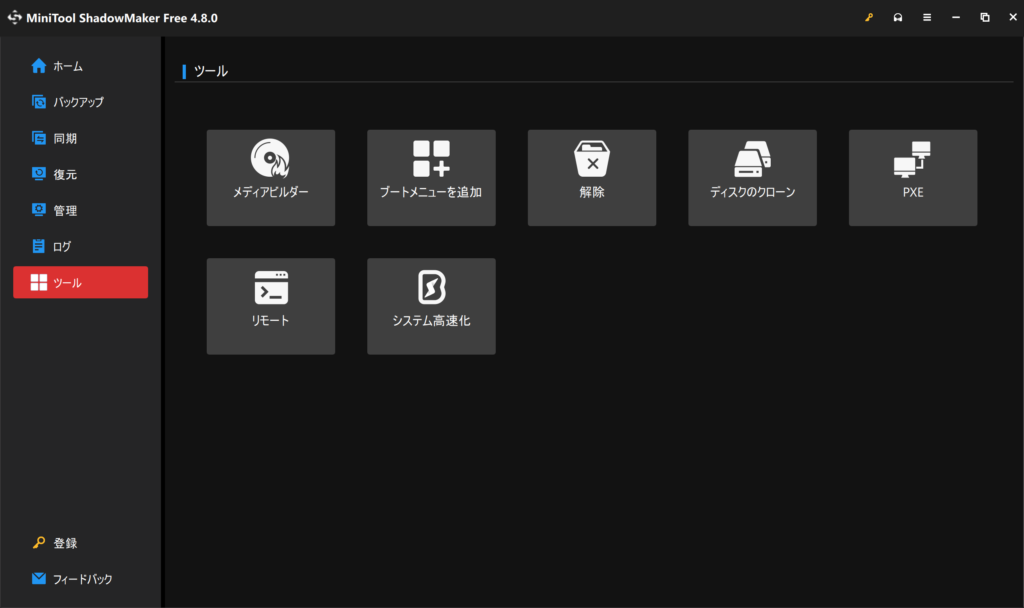Click the 登録 link with key icon
The width and height of the screenshot is (1024, 608).
pyautogui.click(x=65, y=543)
